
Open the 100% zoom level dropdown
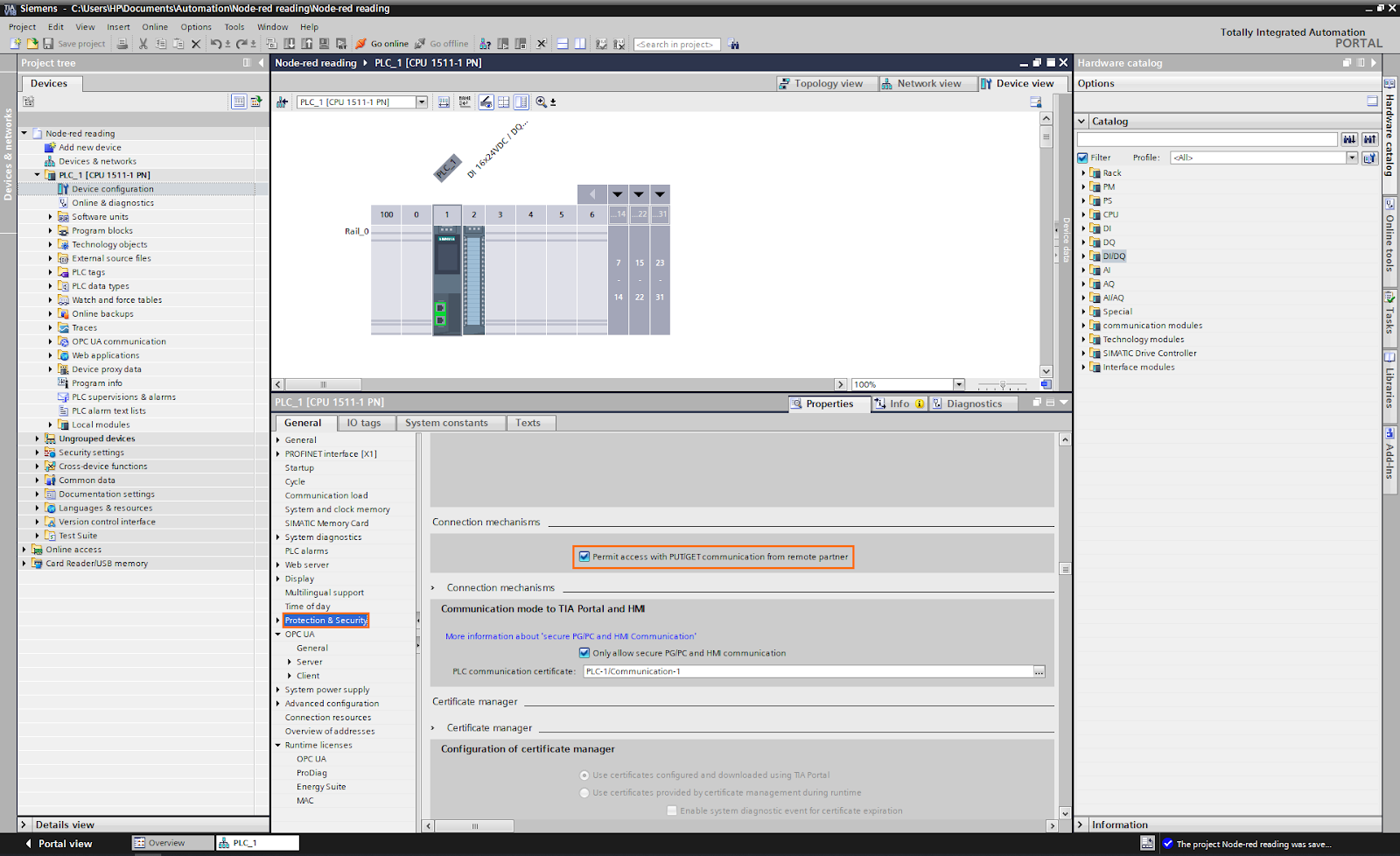959,384
